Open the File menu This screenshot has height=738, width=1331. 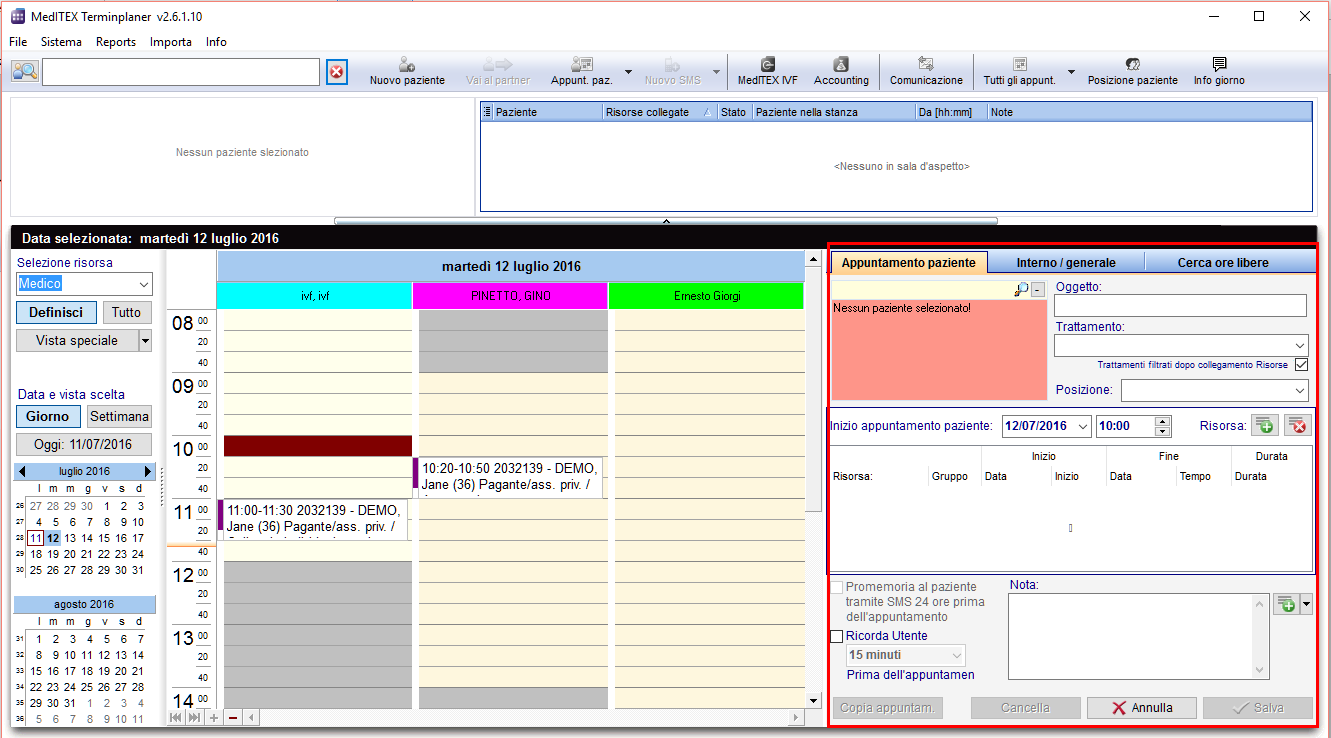coord(18,42)
